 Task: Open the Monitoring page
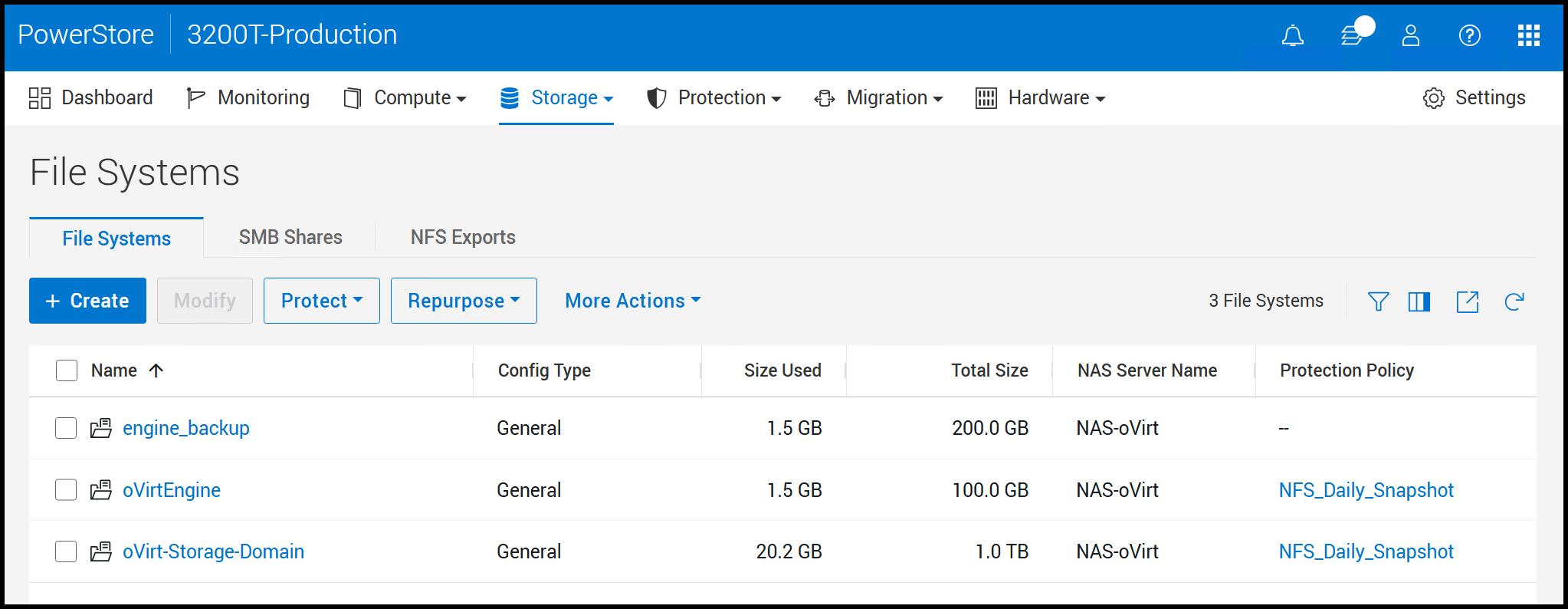(x=248, y=98)
